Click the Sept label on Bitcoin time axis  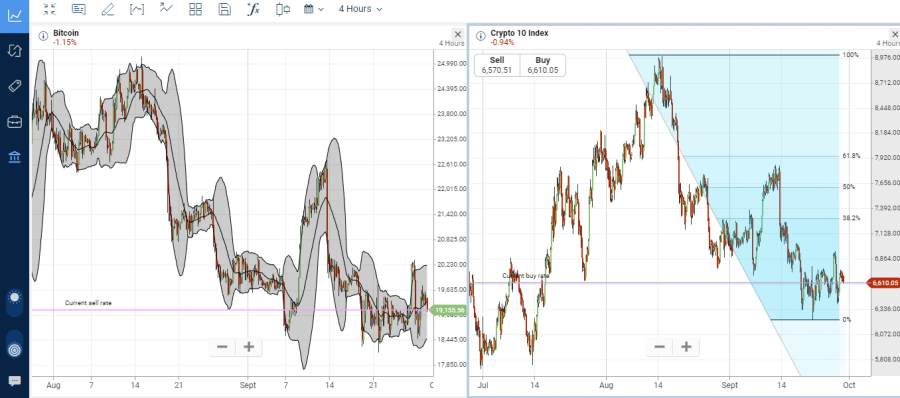(248, 385)
